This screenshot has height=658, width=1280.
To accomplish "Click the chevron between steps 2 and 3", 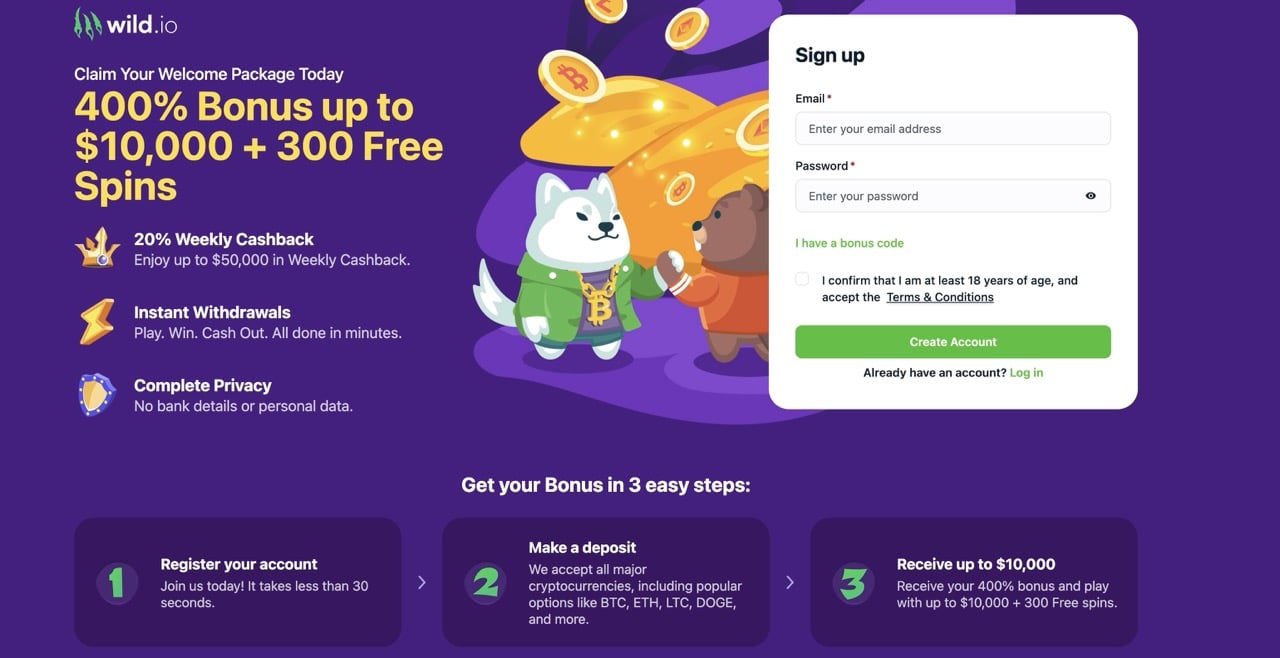I will tap(790, 582).
